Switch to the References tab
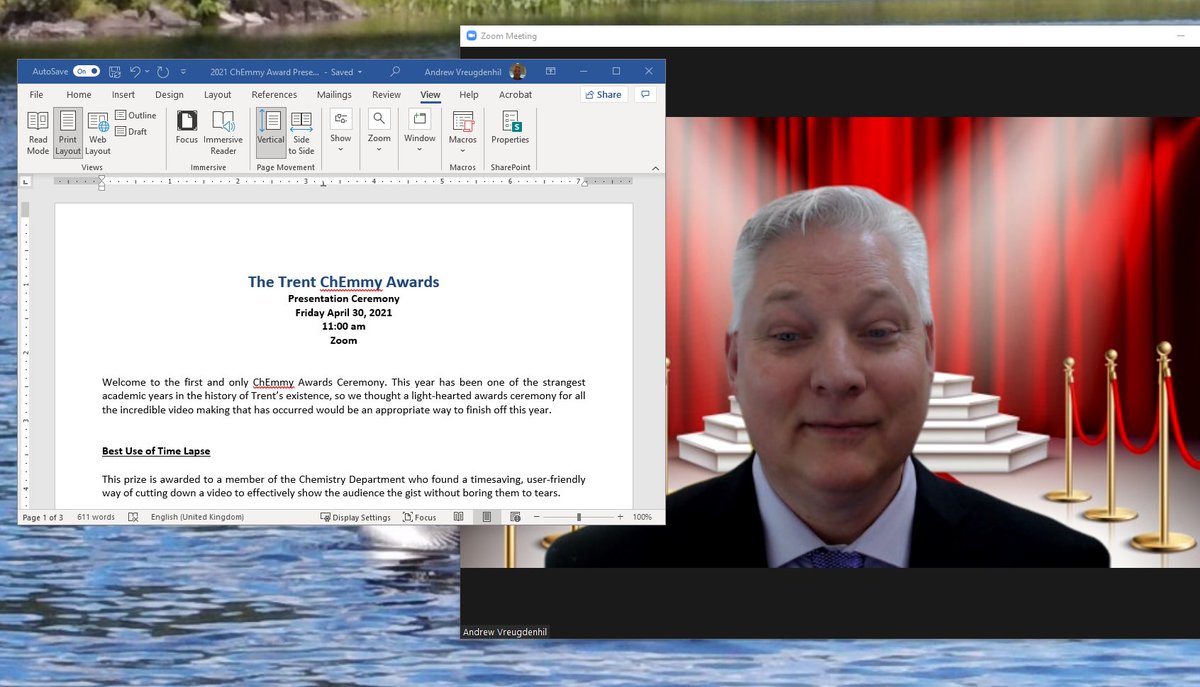 coord(274,95)
